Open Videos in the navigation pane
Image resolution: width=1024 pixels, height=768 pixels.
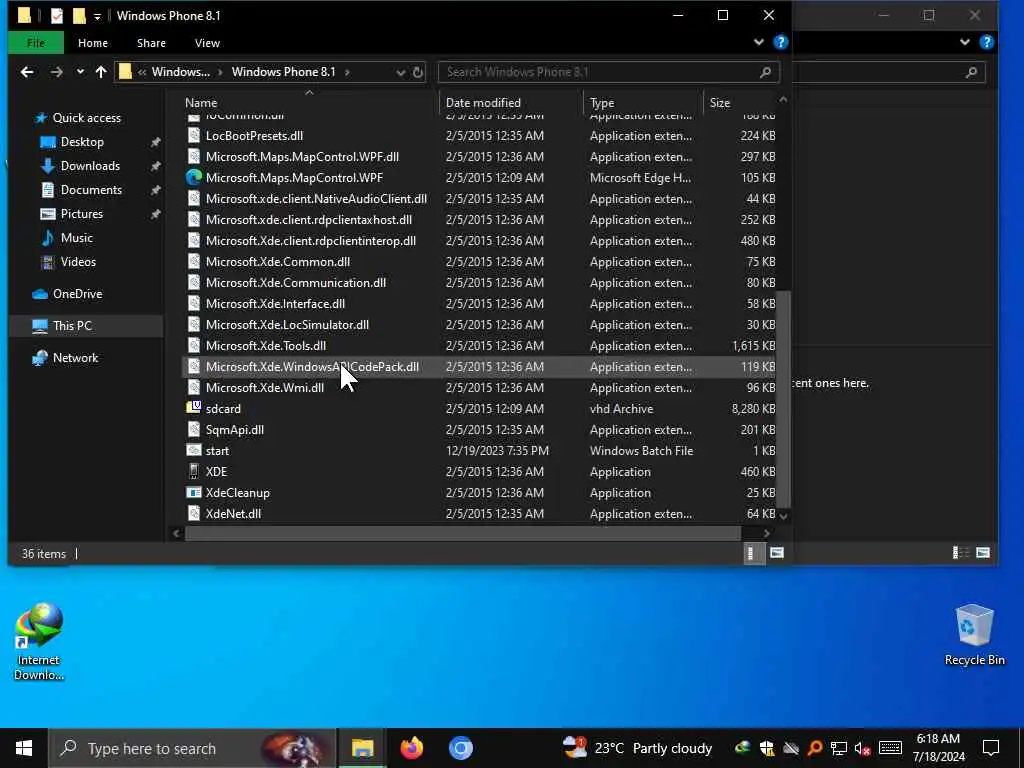point(78,262)
